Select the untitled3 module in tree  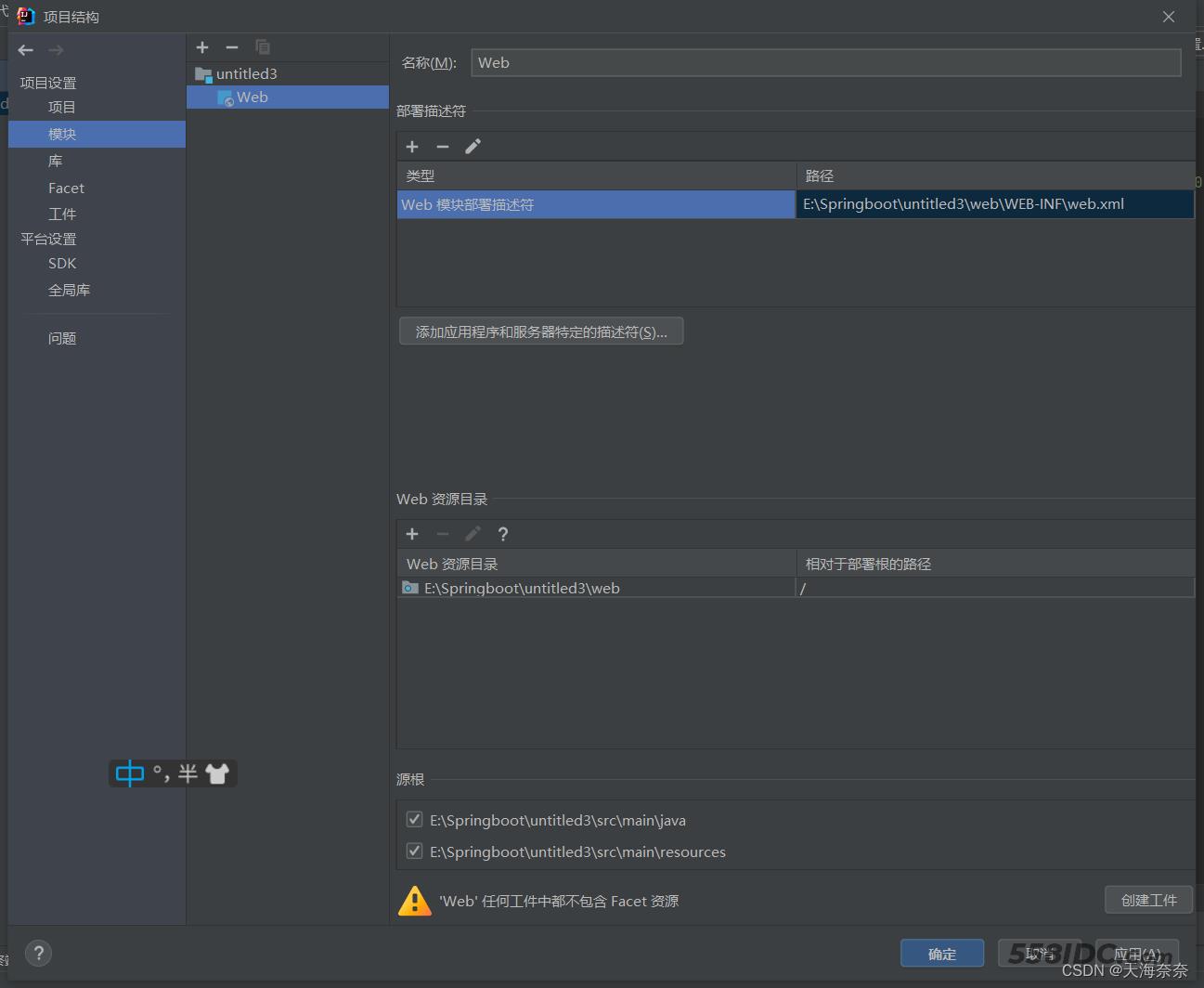coord(246,73)
